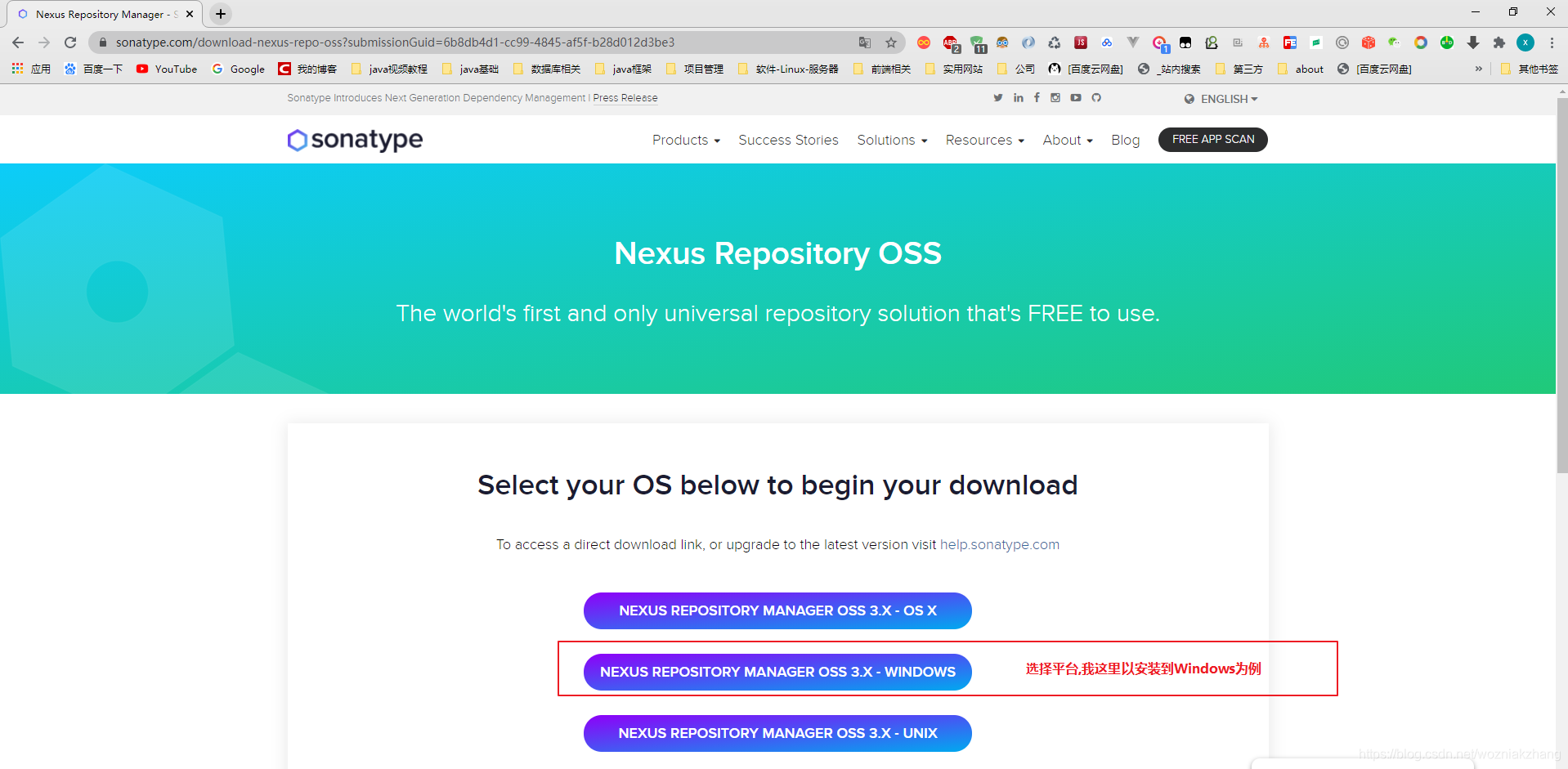1568x769 pixels.
Task: Open the 软件-Linux-服务器 bookmark folder
Action: (x=788, y=69)
